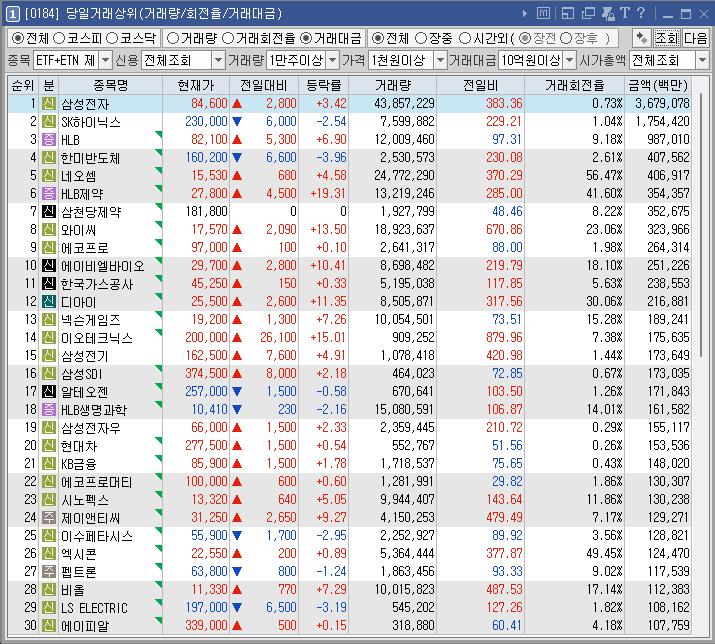Select the 시간외 radio button
This screenshot has width=715, height=644.
pyautogui.click(x=465, y=38)
